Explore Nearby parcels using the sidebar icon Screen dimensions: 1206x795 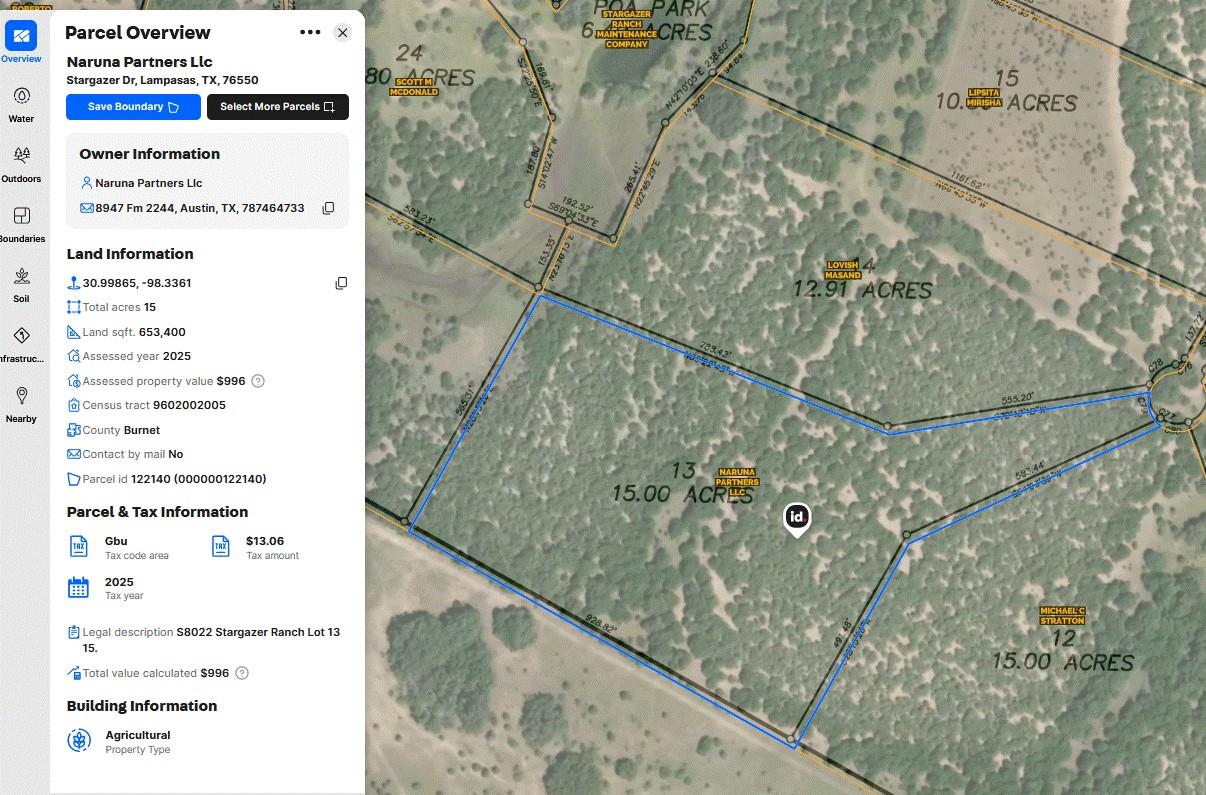tap(21, 404)
